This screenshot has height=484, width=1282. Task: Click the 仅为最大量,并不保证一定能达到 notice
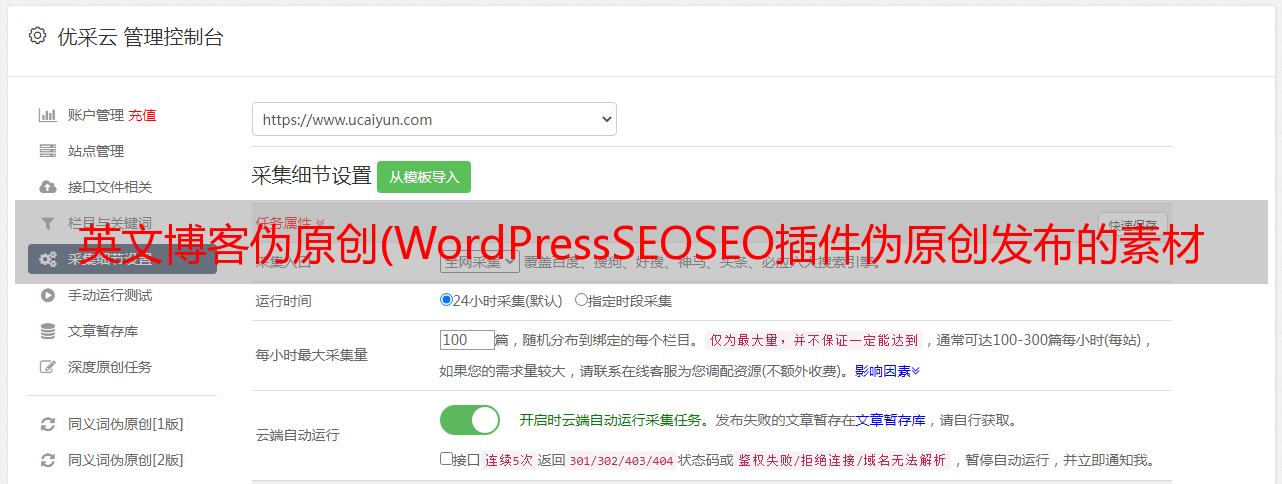(814, 340)
